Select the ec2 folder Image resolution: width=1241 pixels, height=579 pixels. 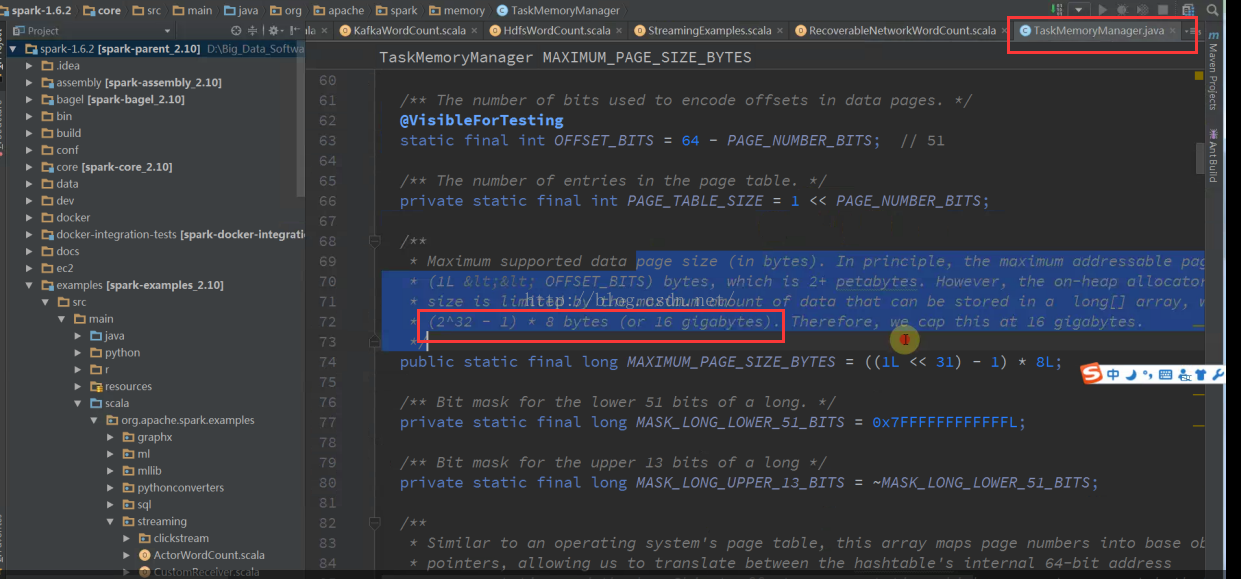(55, 268)
